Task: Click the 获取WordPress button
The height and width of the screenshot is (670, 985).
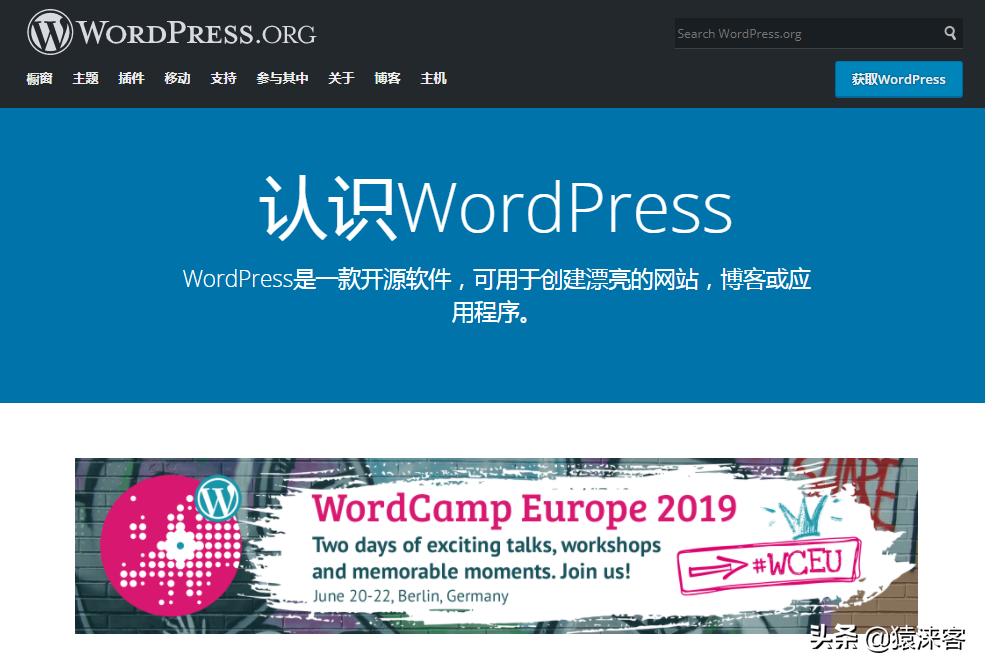Action: (898, 79)
